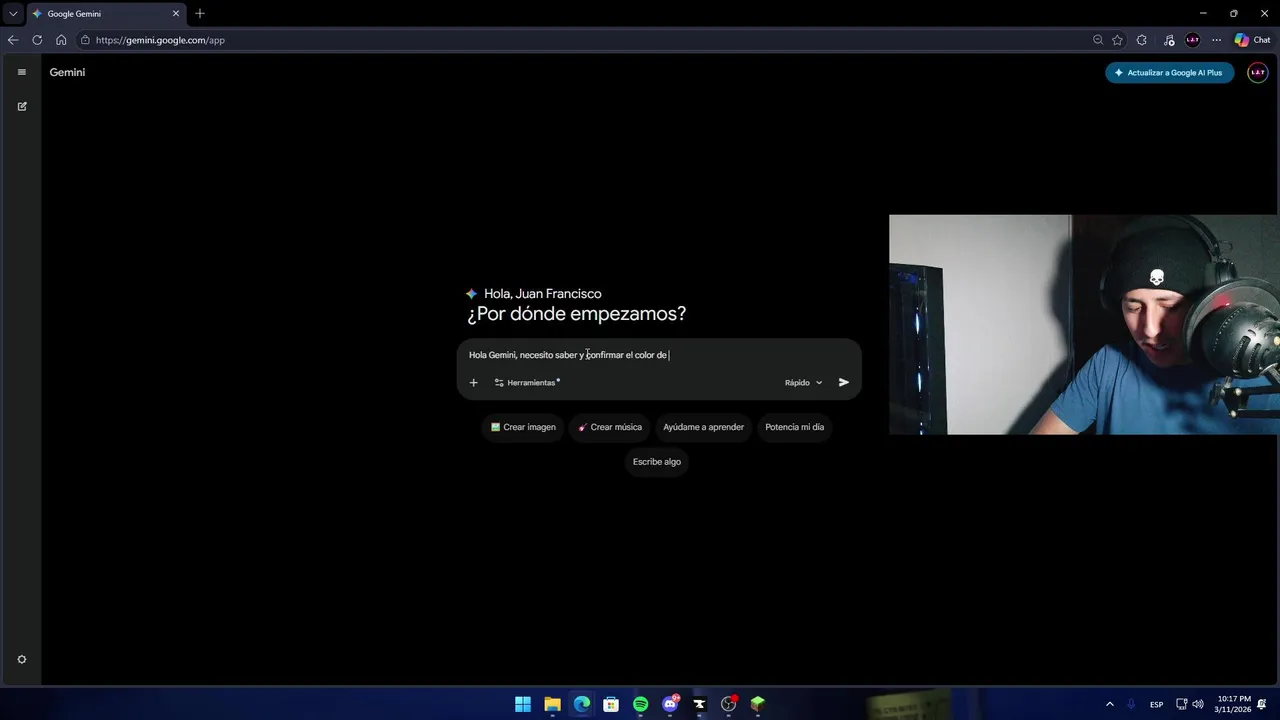Open the media control music icon
This screenshot has width=1280, height=720.
coord(1169,40)
